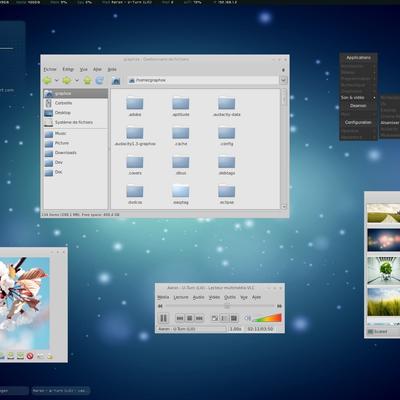Open Système de fichiers in the sidebar

(76, 122)
